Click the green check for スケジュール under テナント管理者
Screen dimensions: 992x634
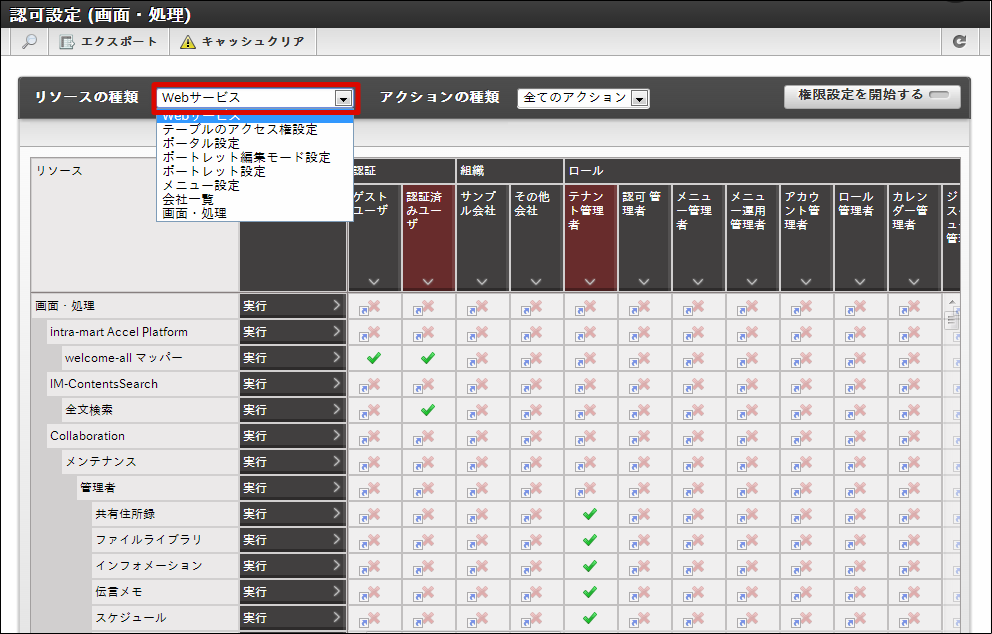tap(590, 618)
